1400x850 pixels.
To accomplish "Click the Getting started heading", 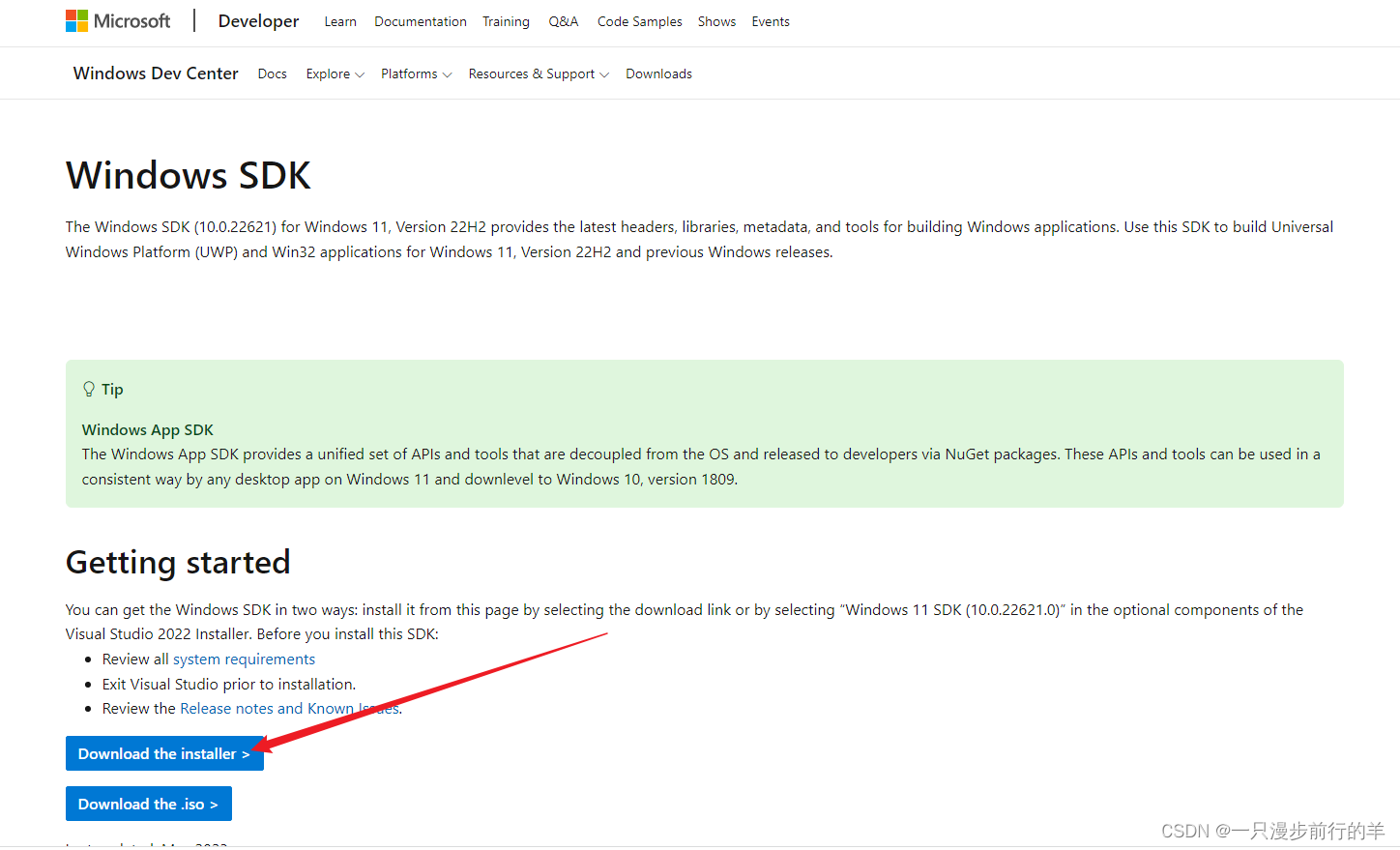I will tap(178, 563).
